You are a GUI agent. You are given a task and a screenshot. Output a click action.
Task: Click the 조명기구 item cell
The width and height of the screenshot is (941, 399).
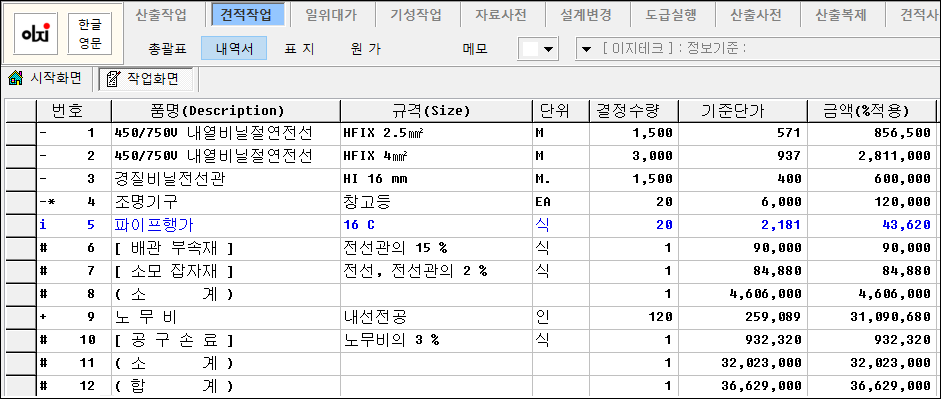(x=226, y=202)
